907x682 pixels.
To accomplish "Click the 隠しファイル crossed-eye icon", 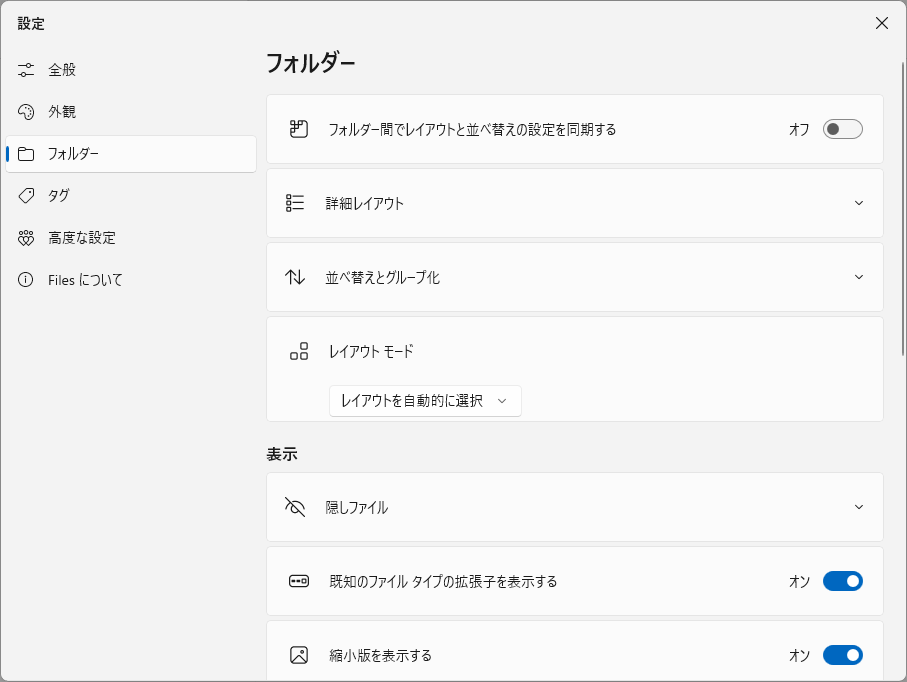I will 295,507.
